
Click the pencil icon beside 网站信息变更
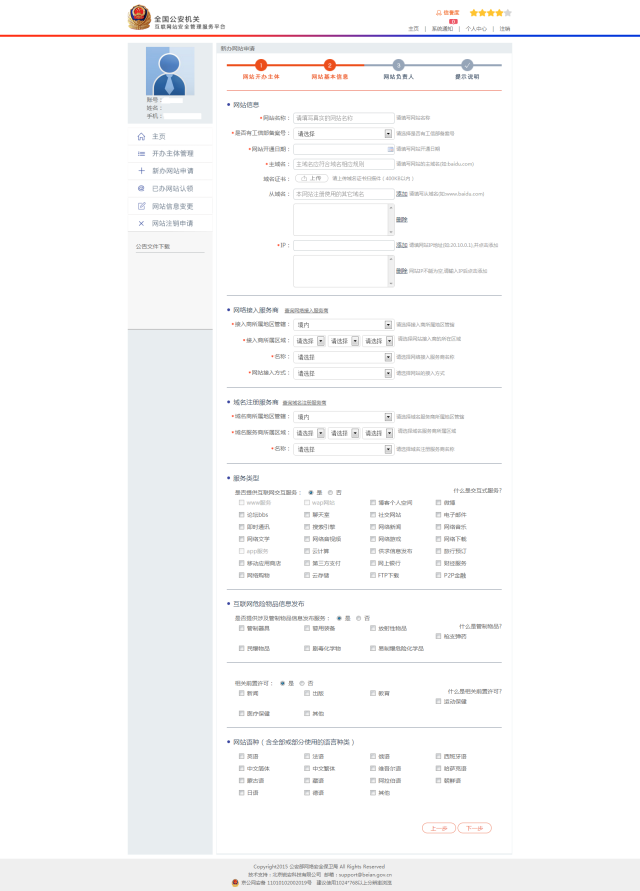pyautogui.click(x=141, y=206)
